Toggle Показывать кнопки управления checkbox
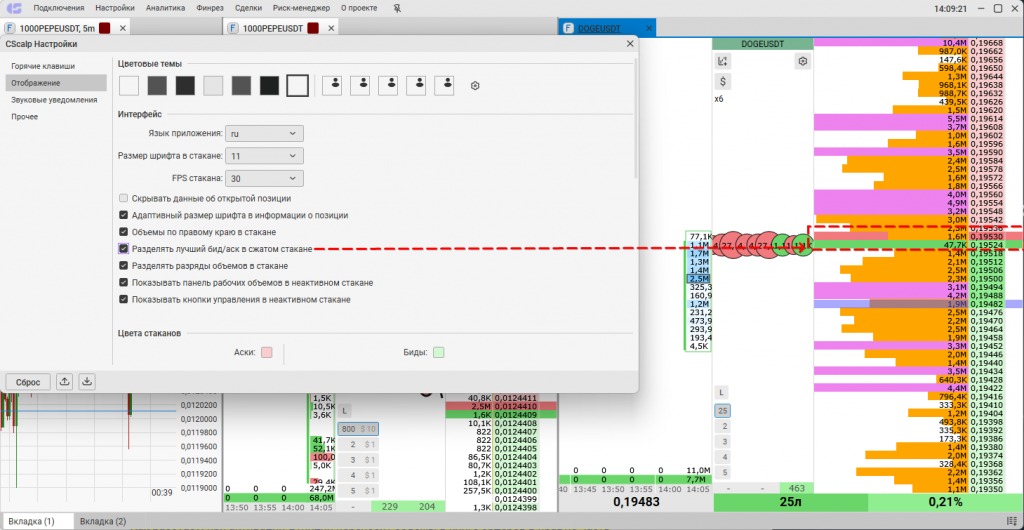Image resolution: width=1024 pixels, height=530 pixels. 123,300
